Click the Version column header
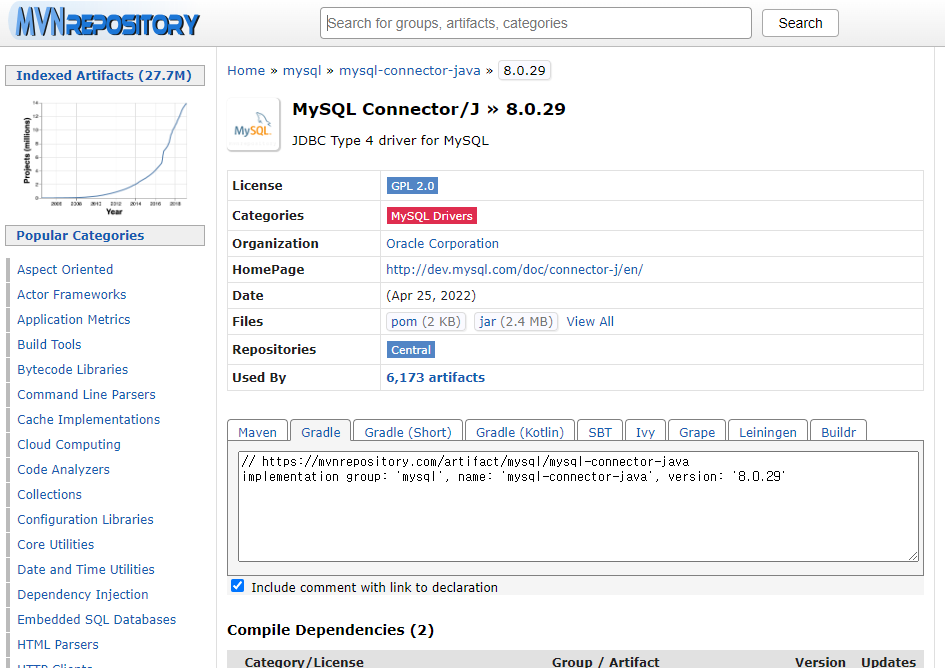Image resolution: width=945 pixels, height=668 pixels. pyautogui.click(x=820, y=662)
